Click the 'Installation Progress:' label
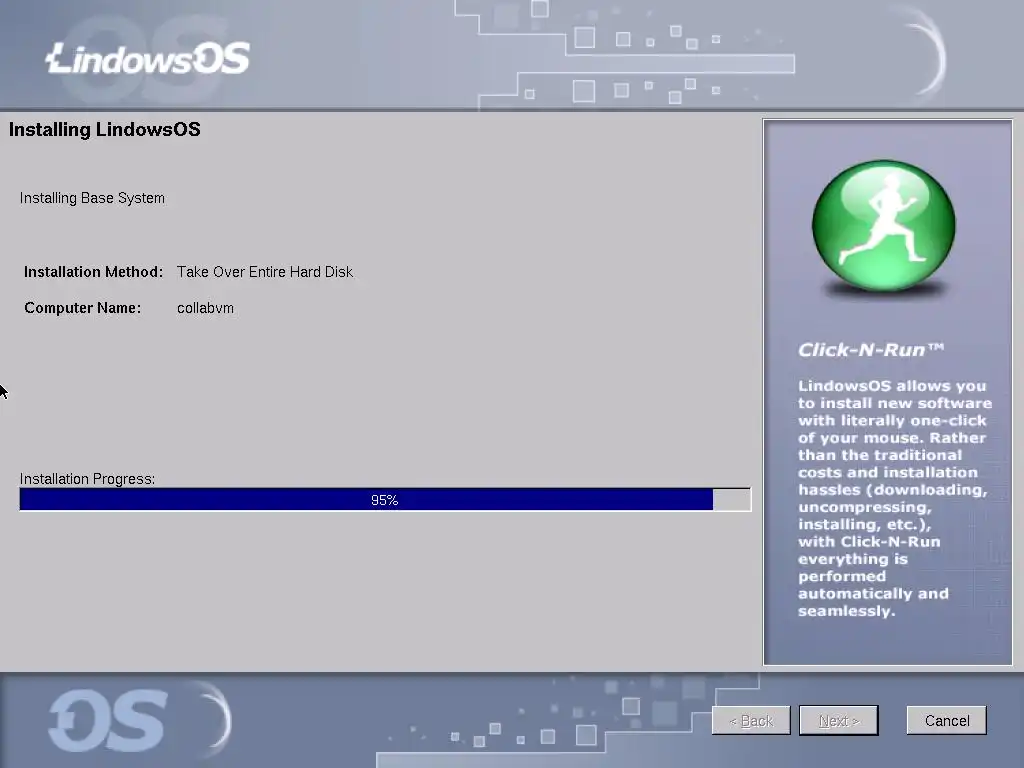1024x768 pixels. (87, 479)
